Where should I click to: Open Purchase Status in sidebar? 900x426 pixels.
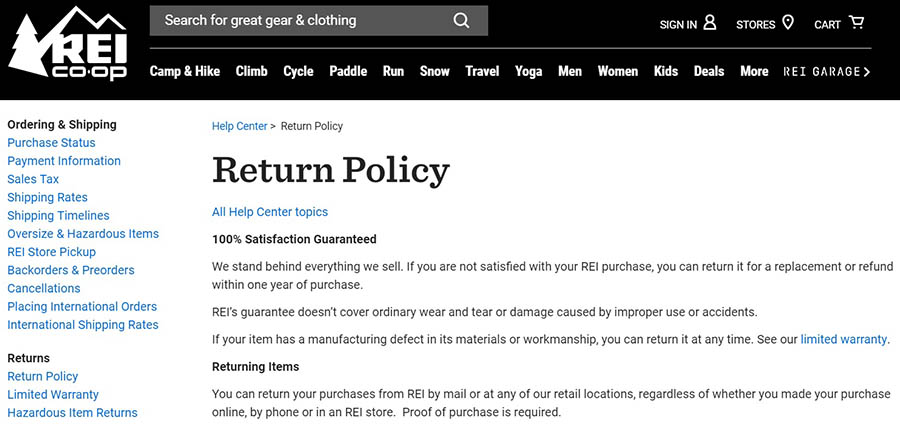click(x=51, y=143)
